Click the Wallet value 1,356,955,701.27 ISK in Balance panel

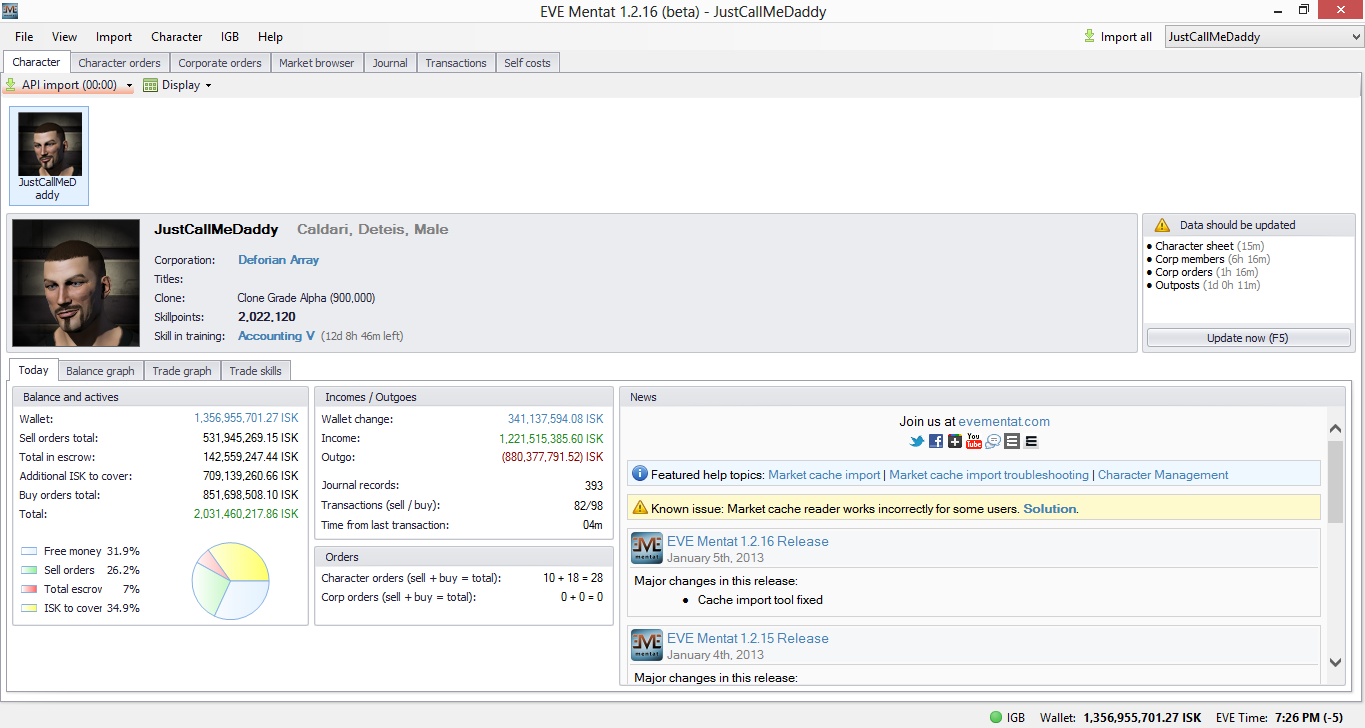(246, 419)
